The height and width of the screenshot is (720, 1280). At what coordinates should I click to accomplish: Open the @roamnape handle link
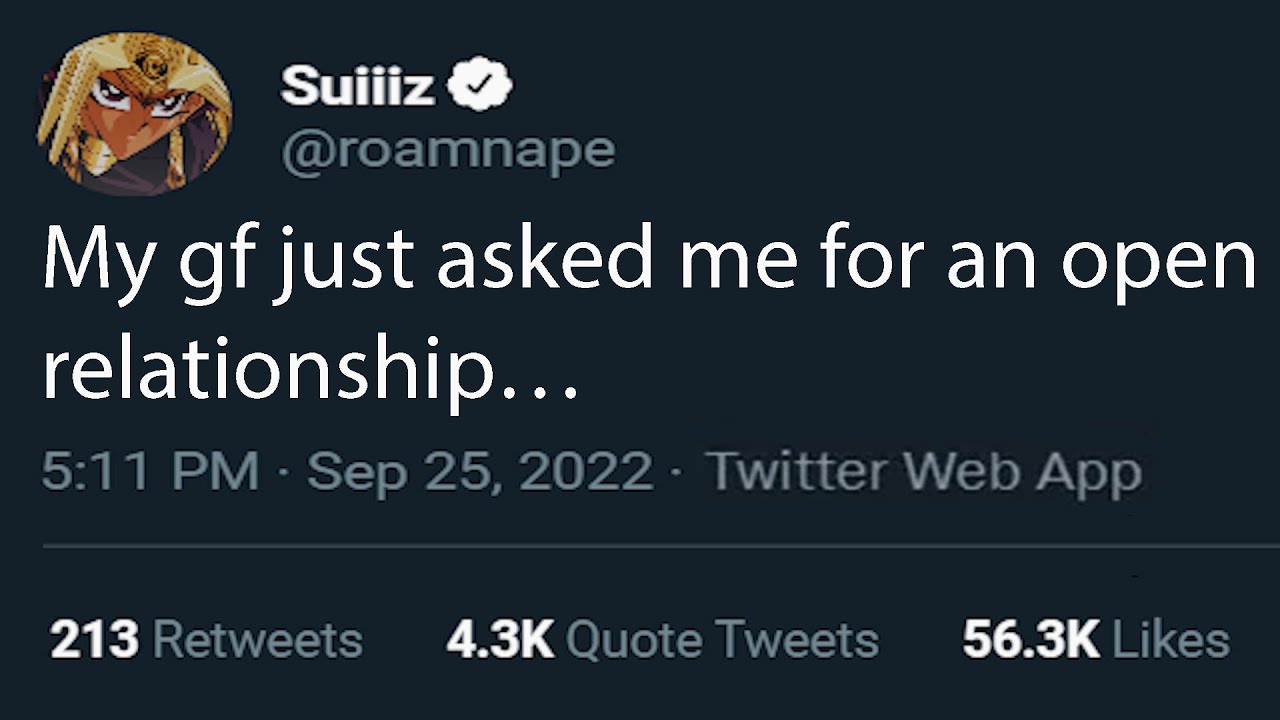point(448,150)
